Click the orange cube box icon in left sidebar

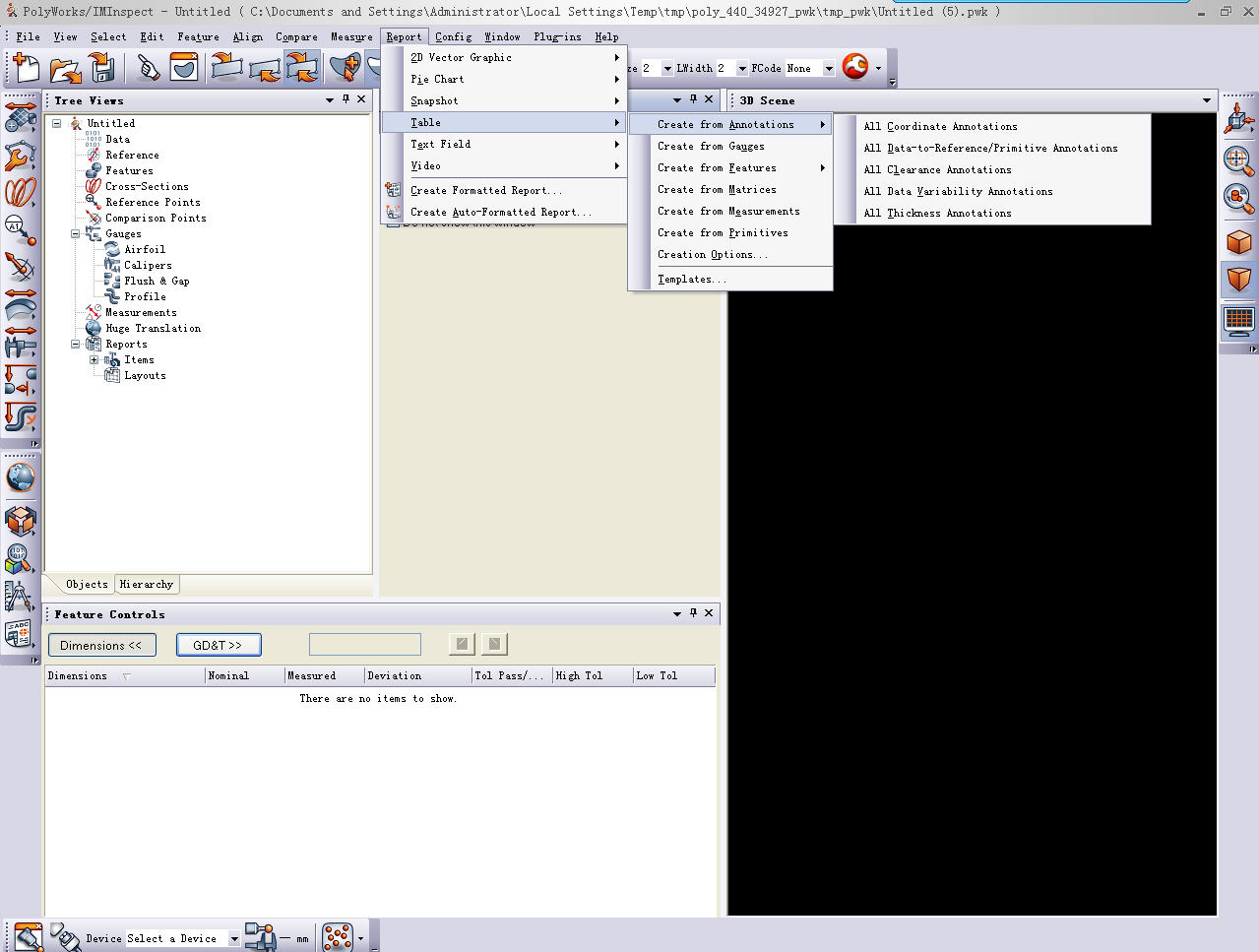tap(20, 520)
